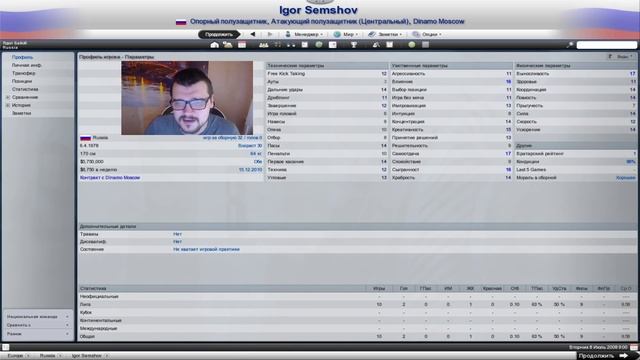
Task: Open Контракт с Dinamo Moscow link
Action: click(x=110, y=178)
